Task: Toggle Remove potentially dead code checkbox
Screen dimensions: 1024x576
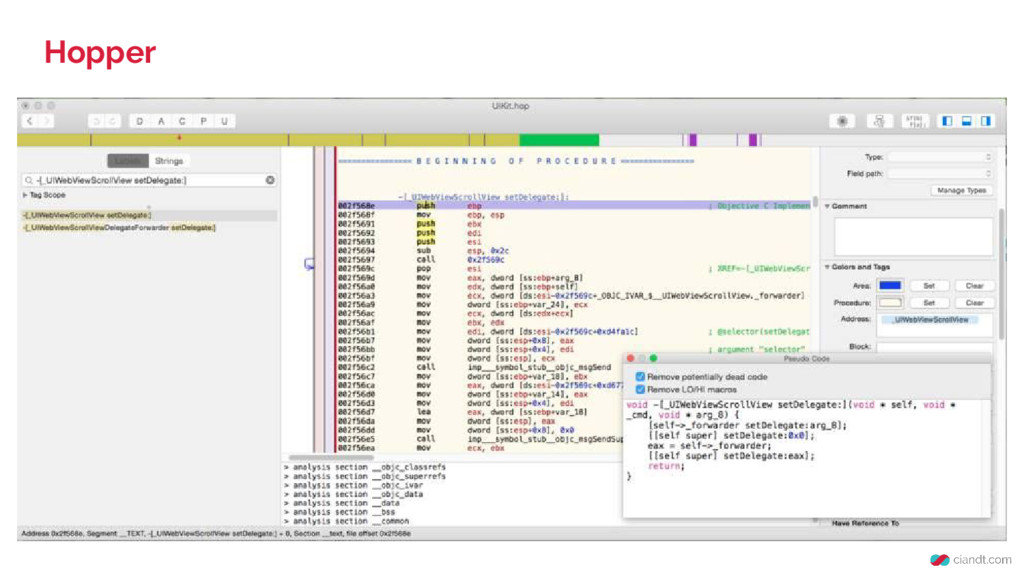Action: (x=640, y=377)
